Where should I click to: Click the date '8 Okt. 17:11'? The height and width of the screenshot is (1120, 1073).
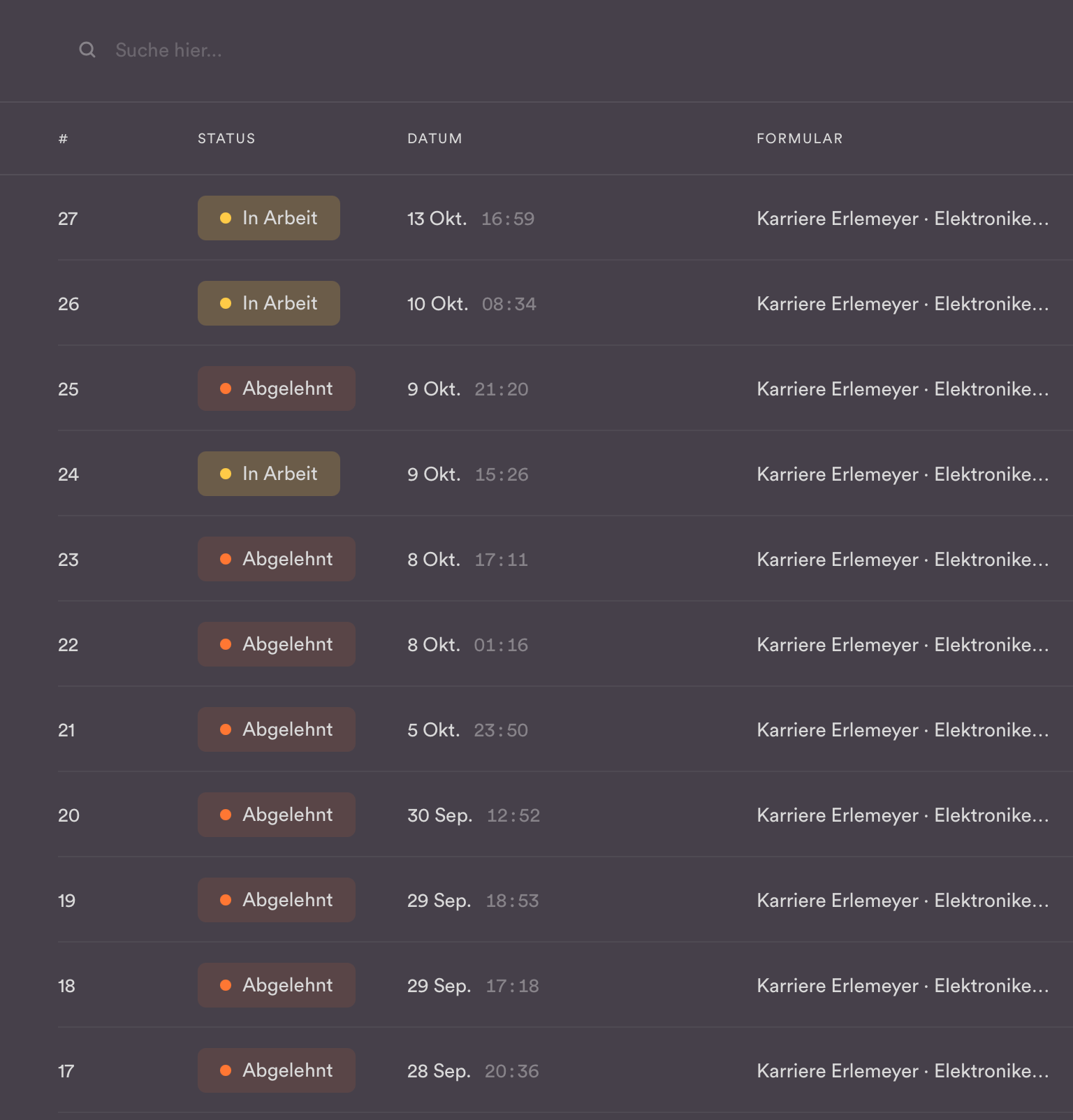[x=467, y=560]
